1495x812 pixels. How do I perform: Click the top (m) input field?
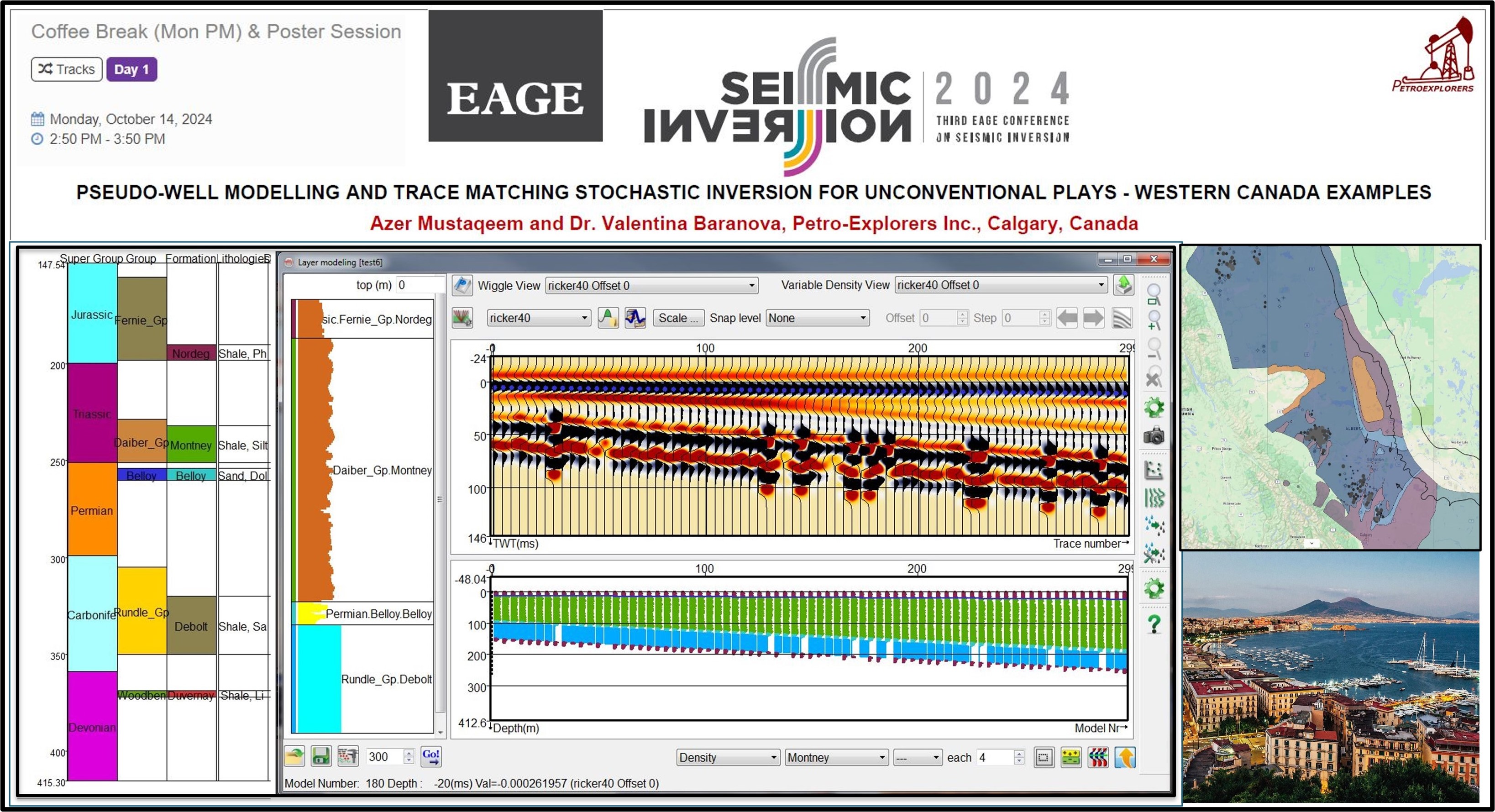[x=419, y=285]
